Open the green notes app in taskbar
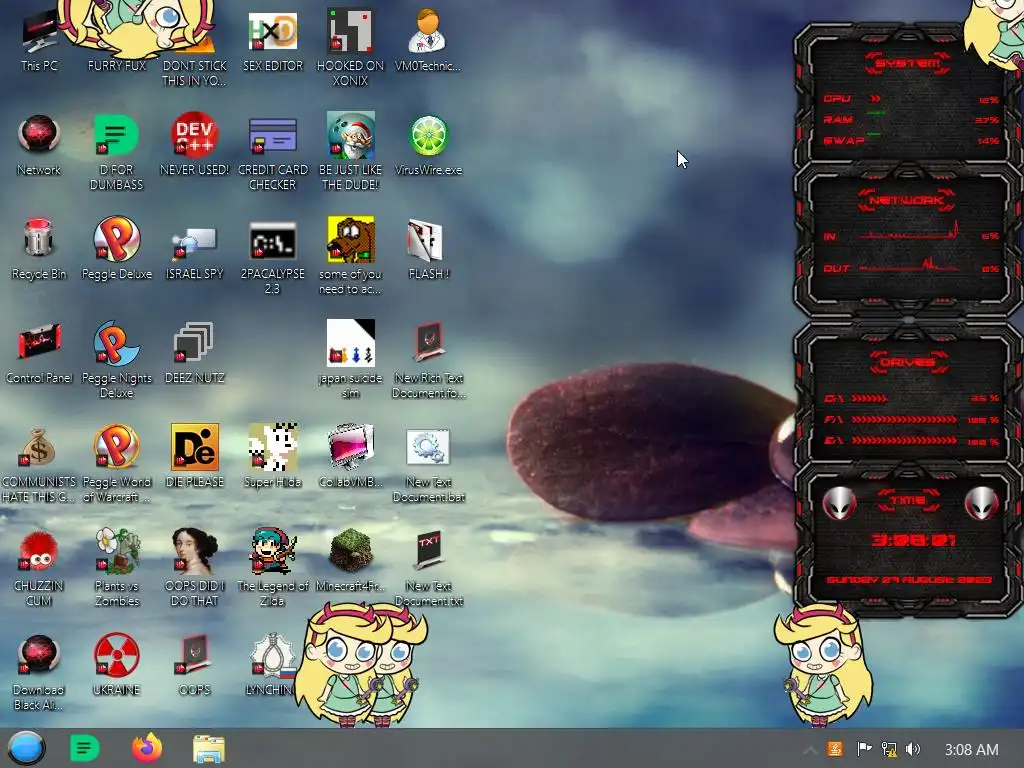The width and height of the screenshot is (1024, 768). pos(84,748)
